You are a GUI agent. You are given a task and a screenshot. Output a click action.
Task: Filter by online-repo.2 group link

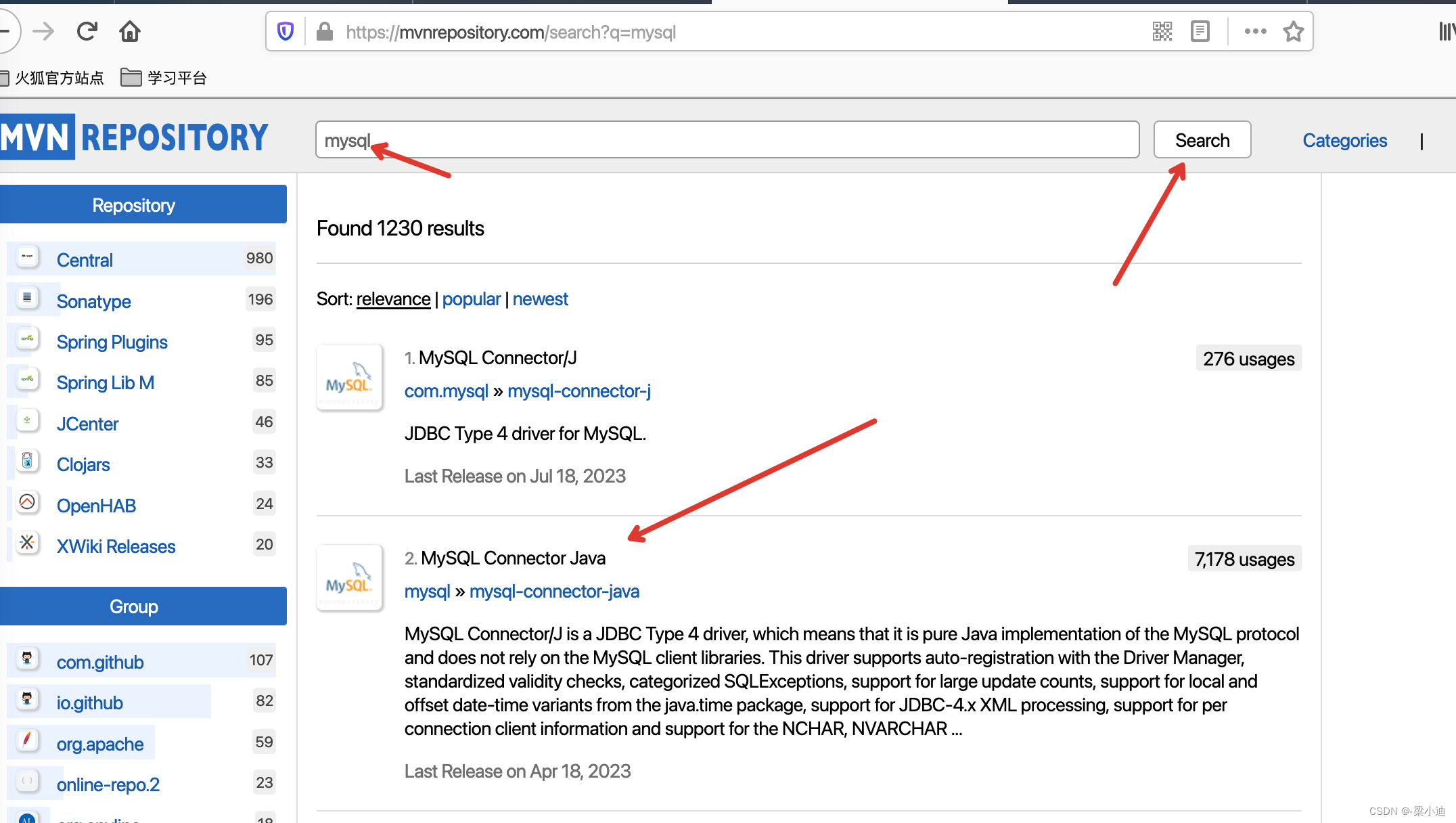[108, 785]
